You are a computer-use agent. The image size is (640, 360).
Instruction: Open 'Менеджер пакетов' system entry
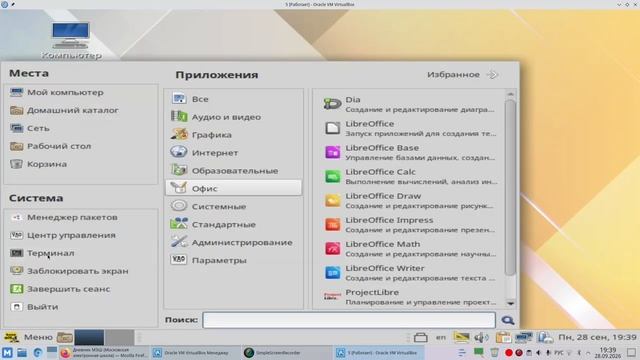[x=81, y=217]
